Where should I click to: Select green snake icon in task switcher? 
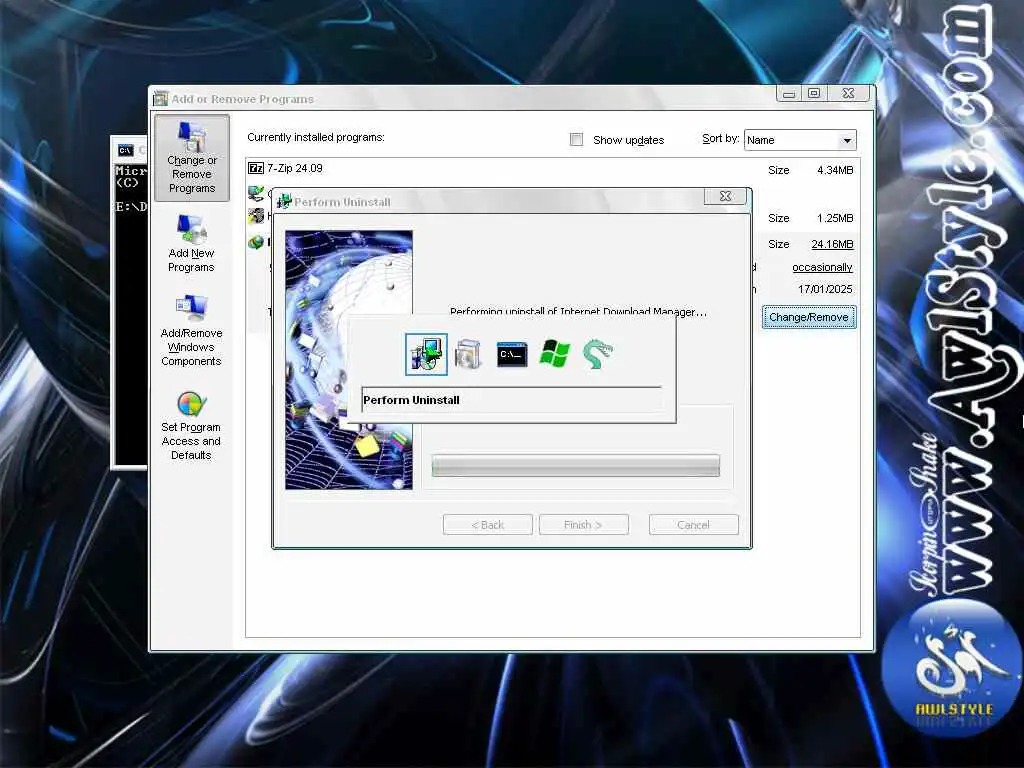[598, 354]
